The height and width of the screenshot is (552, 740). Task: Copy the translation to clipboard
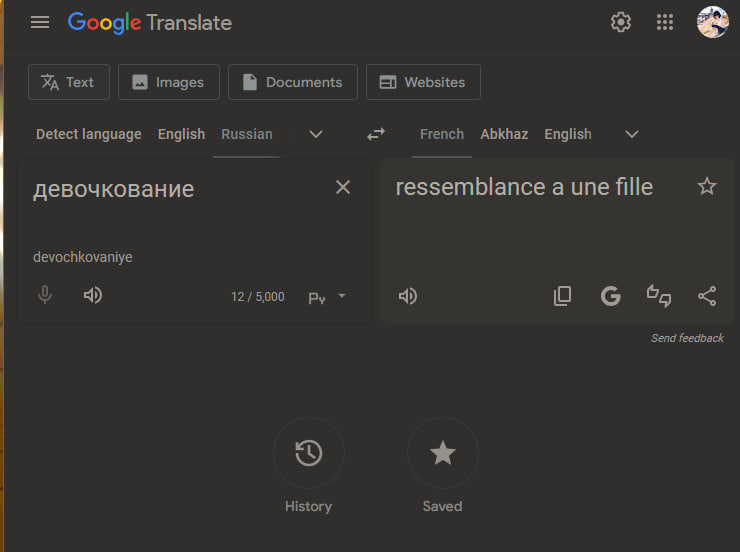(563, 296)
